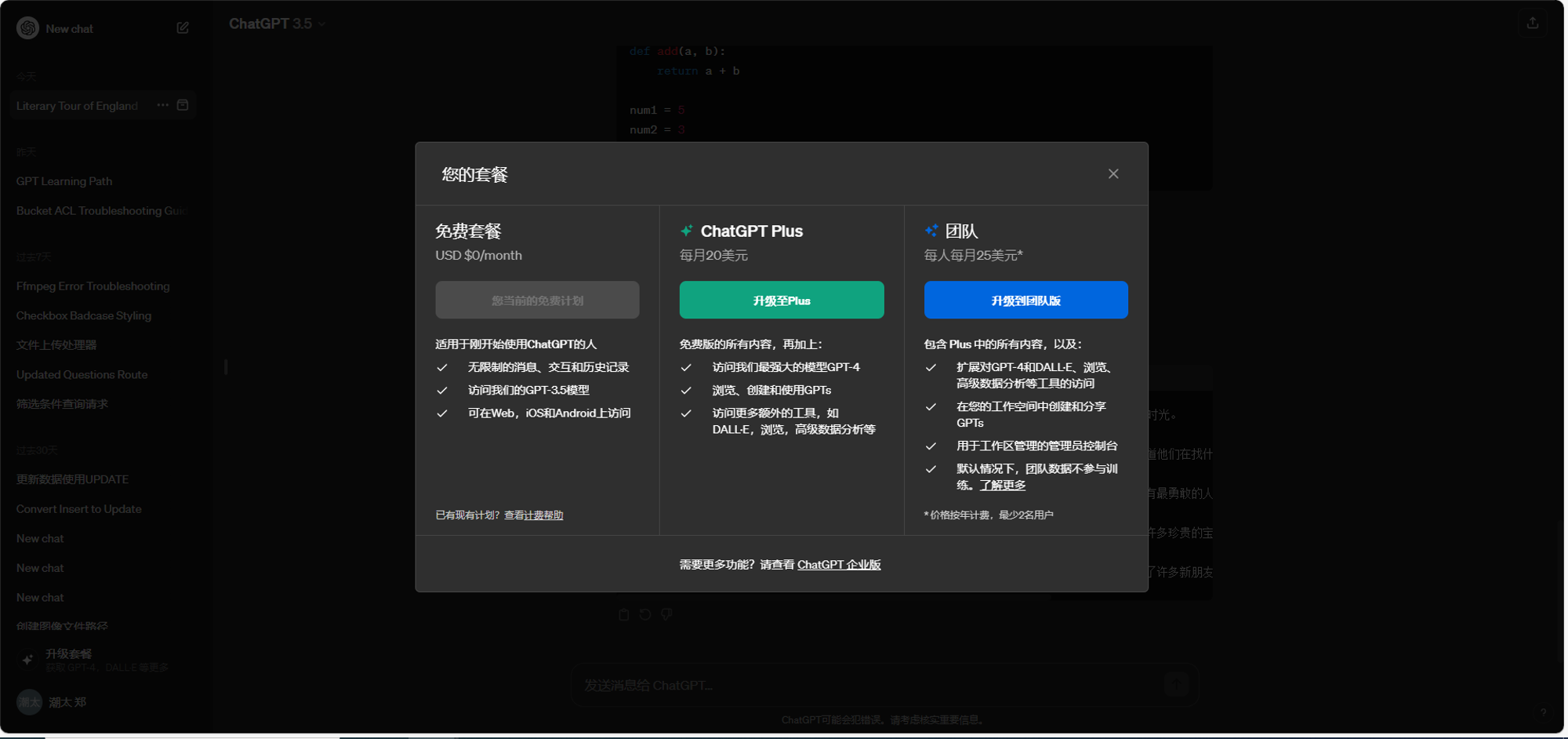The image size is (1568, 739).
Task: Click the New chat compose icon
Action: (x=182, y=27)
